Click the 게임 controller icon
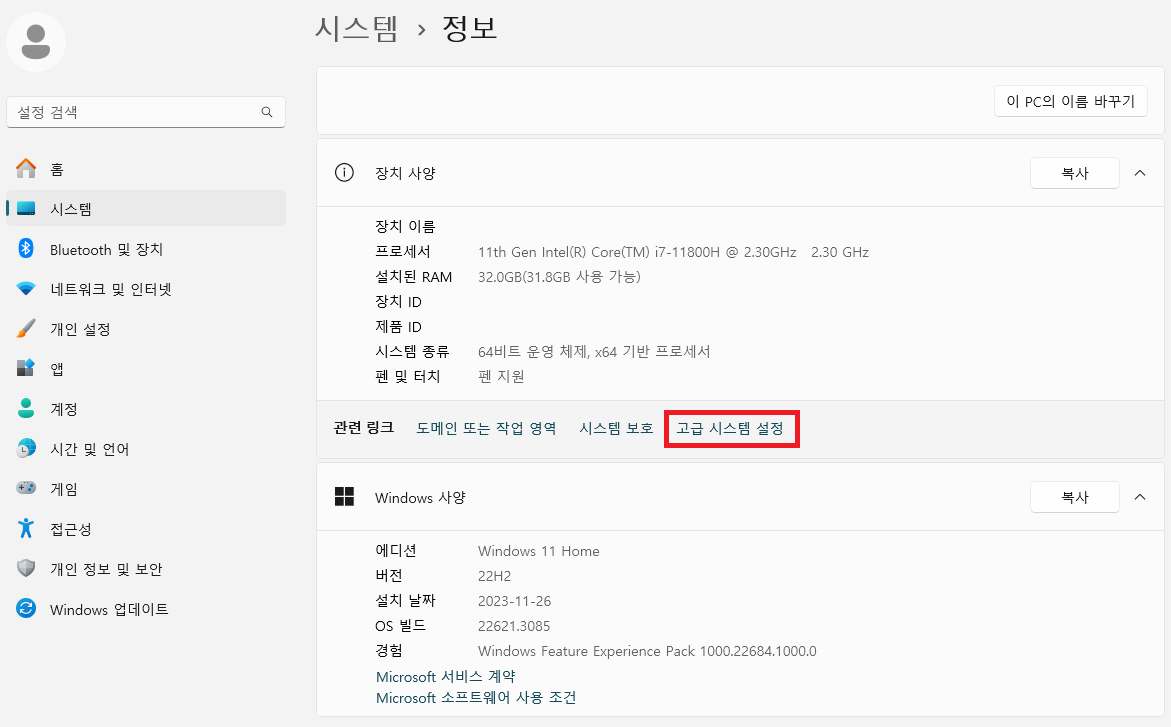The image size is (1171, 727). click(x=26, y=488)
